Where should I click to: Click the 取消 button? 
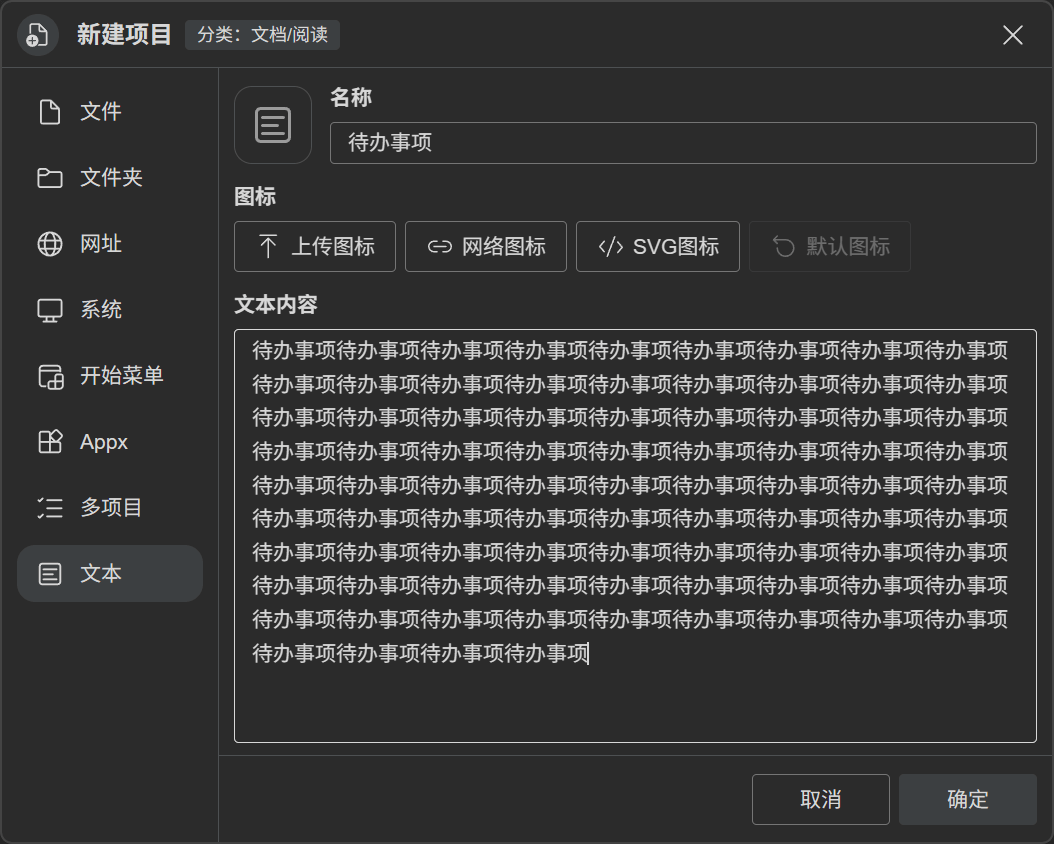pyautogui.click(x=821, y=800)
